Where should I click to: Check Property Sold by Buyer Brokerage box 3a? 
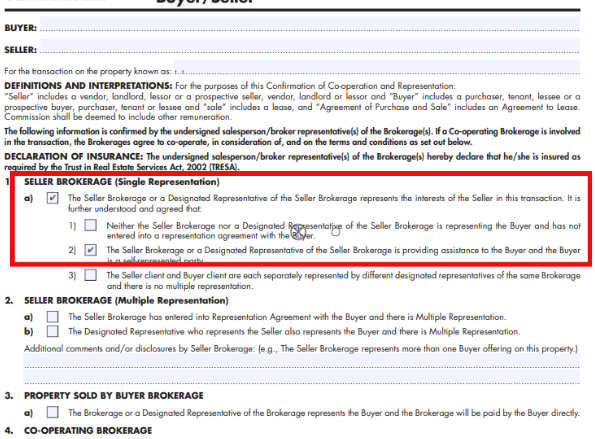52,412
